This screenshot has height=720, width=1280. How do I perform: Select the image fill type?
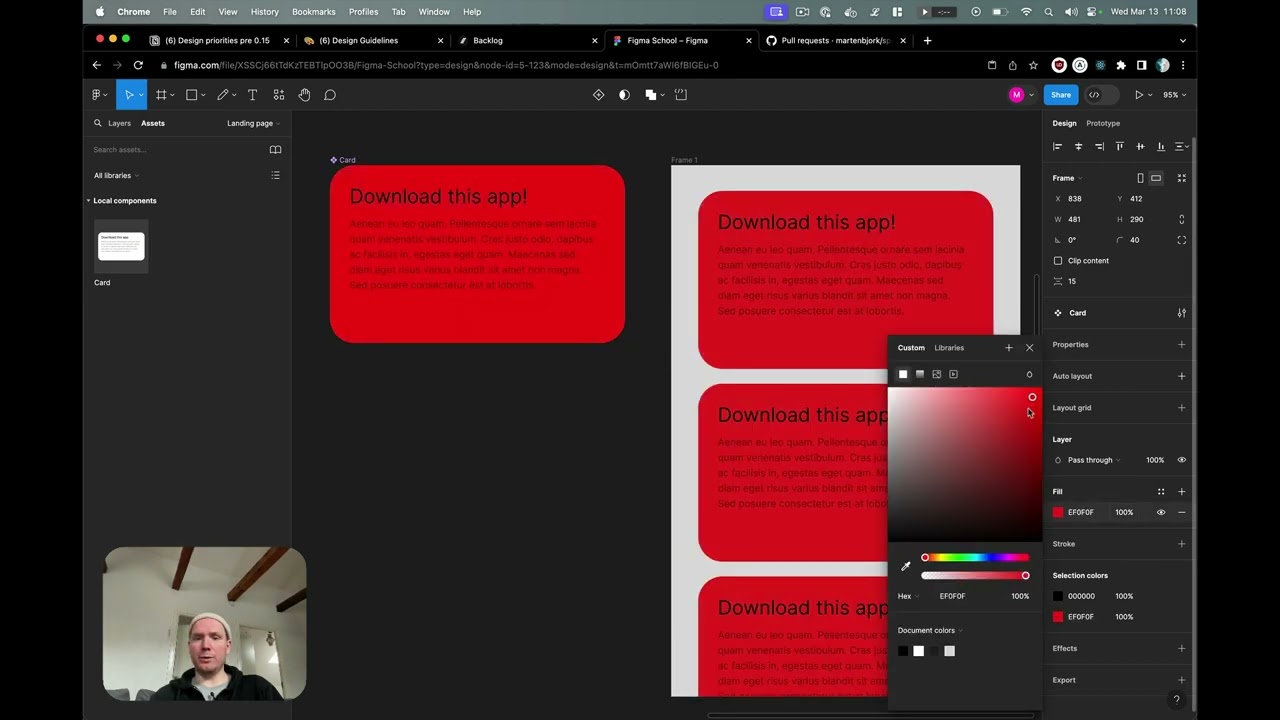[x=937, y=374]
